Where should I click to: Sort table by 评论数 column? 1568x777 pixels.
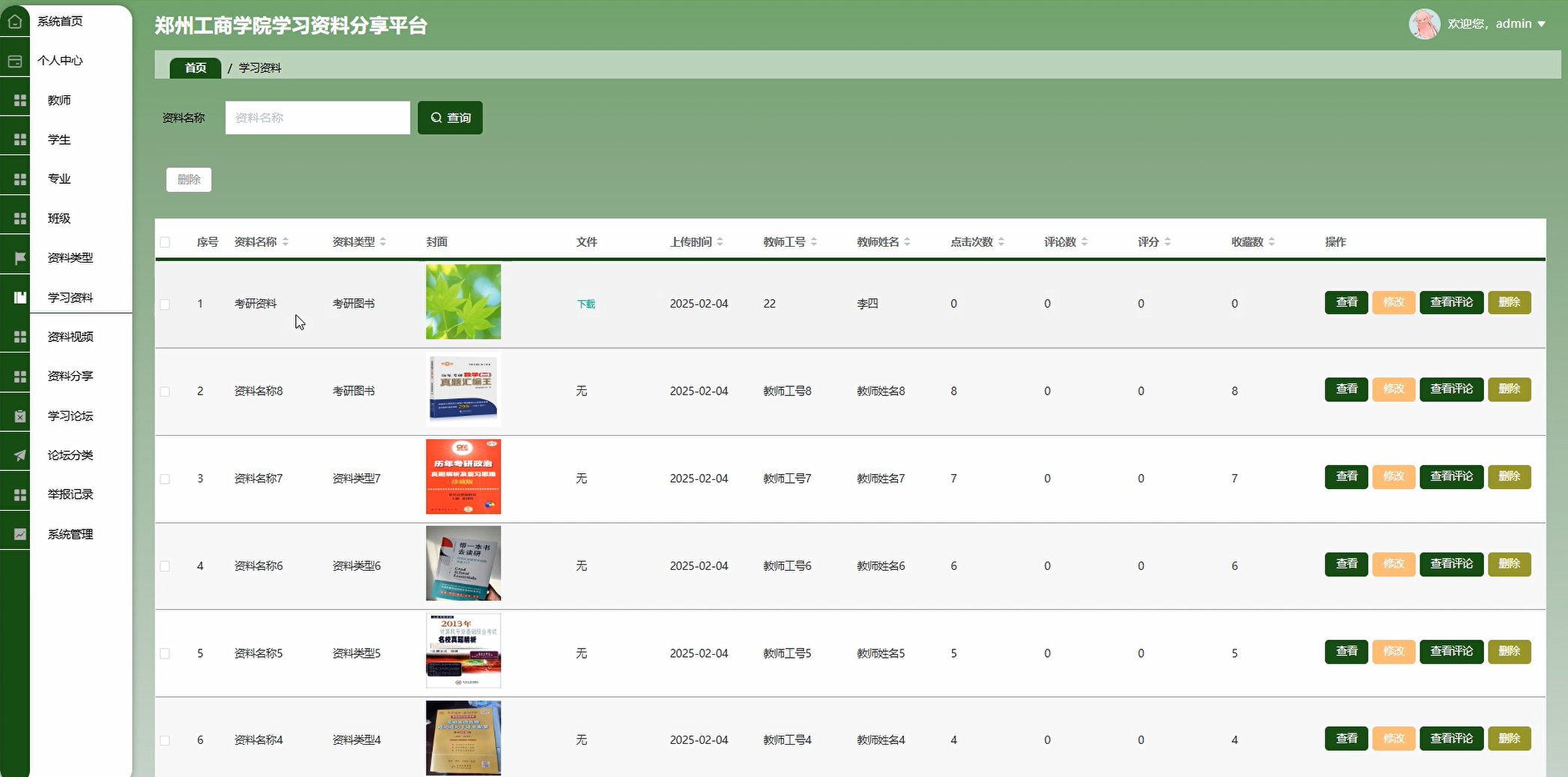click(x=1085, y=241)
